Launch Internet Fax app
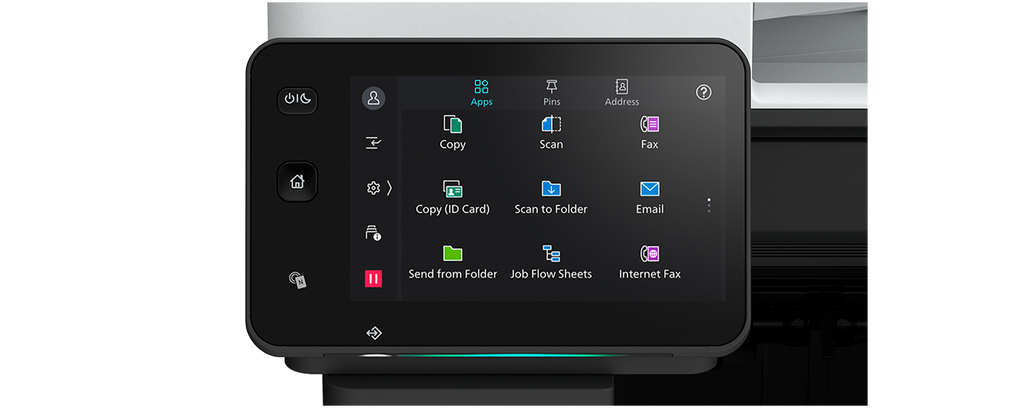Image resolution: width=1024 pixels, height=408 pixels. click(x=649, y=262)
